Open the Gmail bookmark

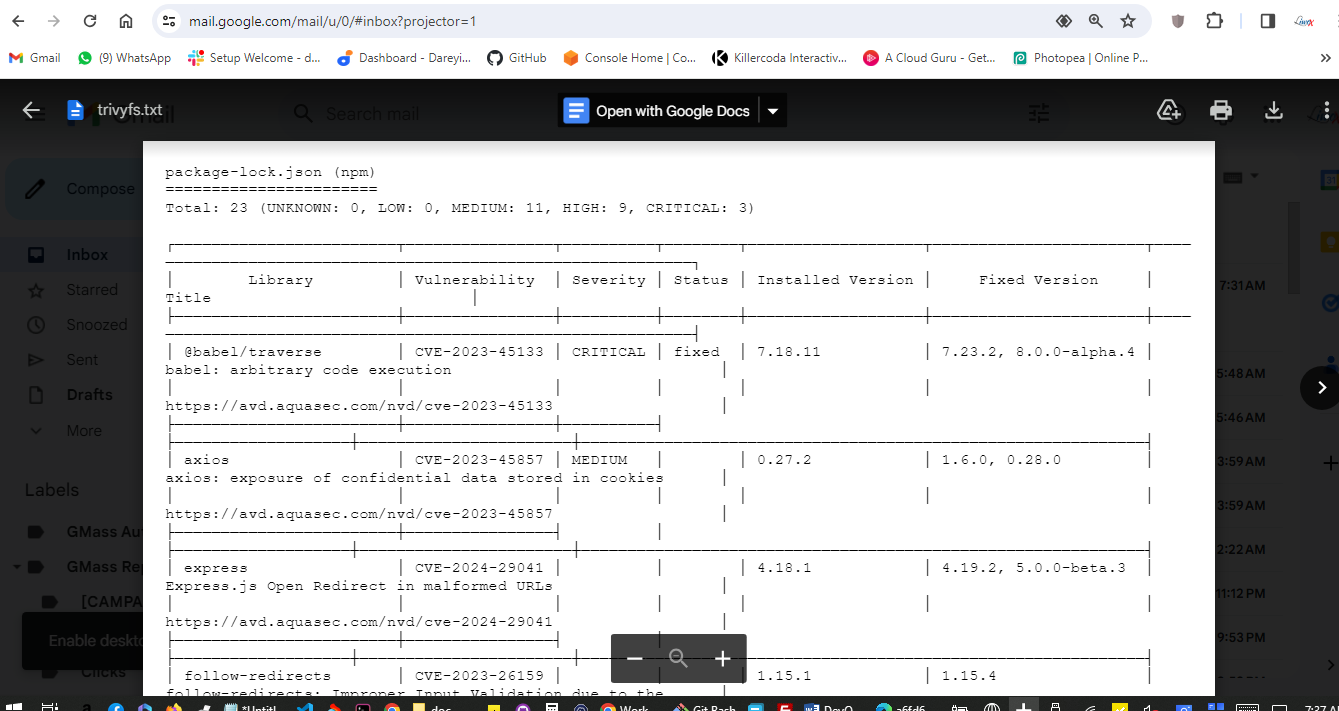coord(35,58)
